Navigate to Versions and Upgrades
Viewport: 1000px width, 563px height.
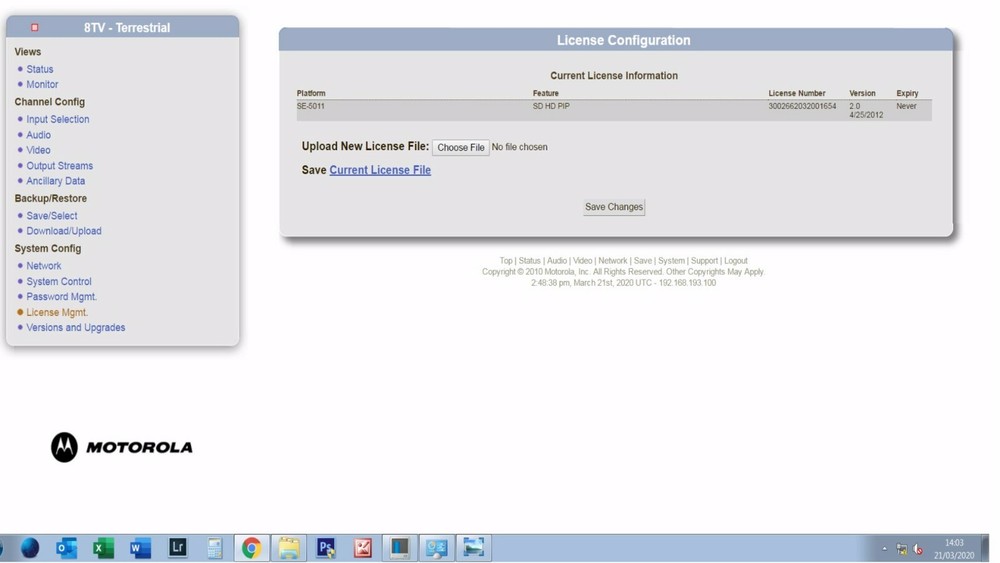pyautogui.click(x=75, y=328)
